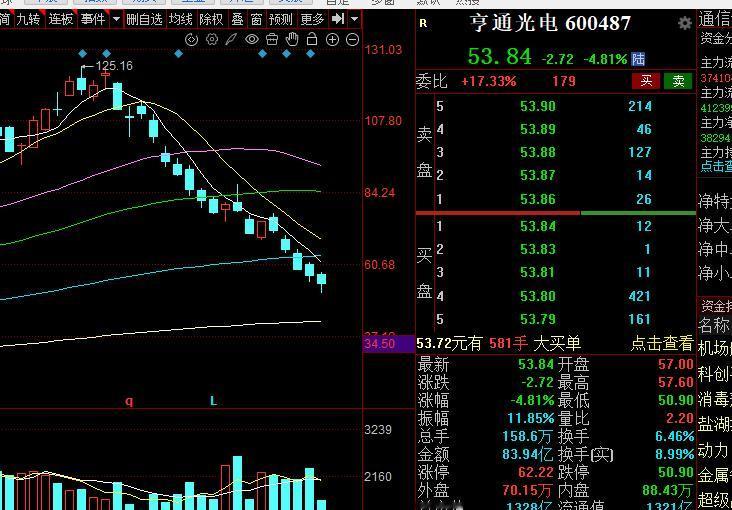Click the purple 34.50 price tag
732x510 pixels.
pyautogui.click(x=388, y=344)
